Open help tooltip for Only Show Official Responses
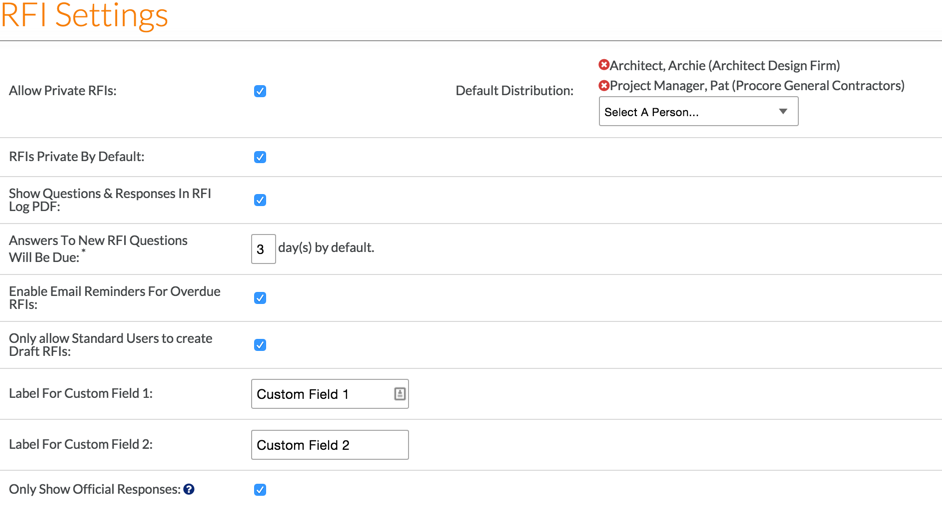Screen dimensions: 942x508 (189, 489)
